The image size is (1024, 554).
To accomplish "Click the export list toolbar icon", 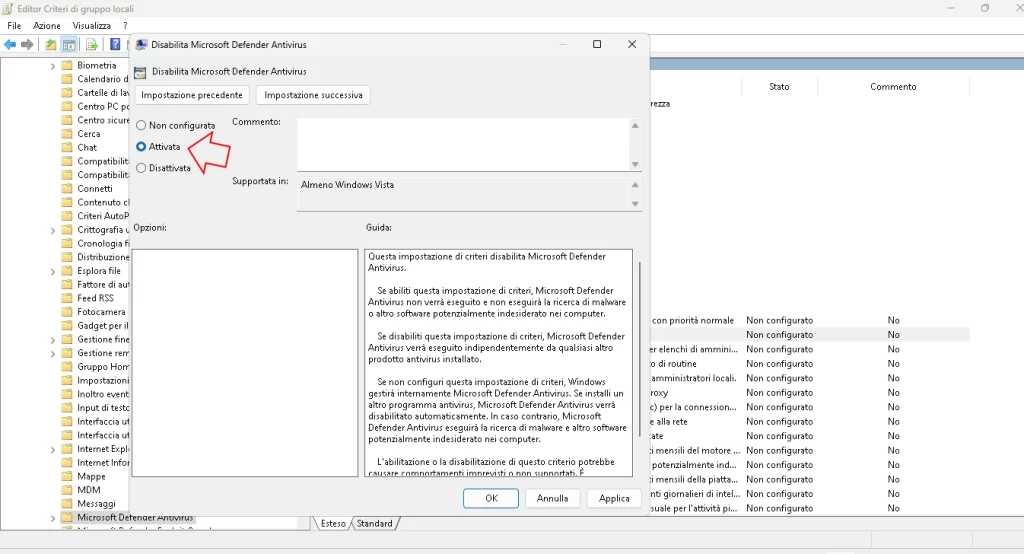I will click(x=91, y=44).
